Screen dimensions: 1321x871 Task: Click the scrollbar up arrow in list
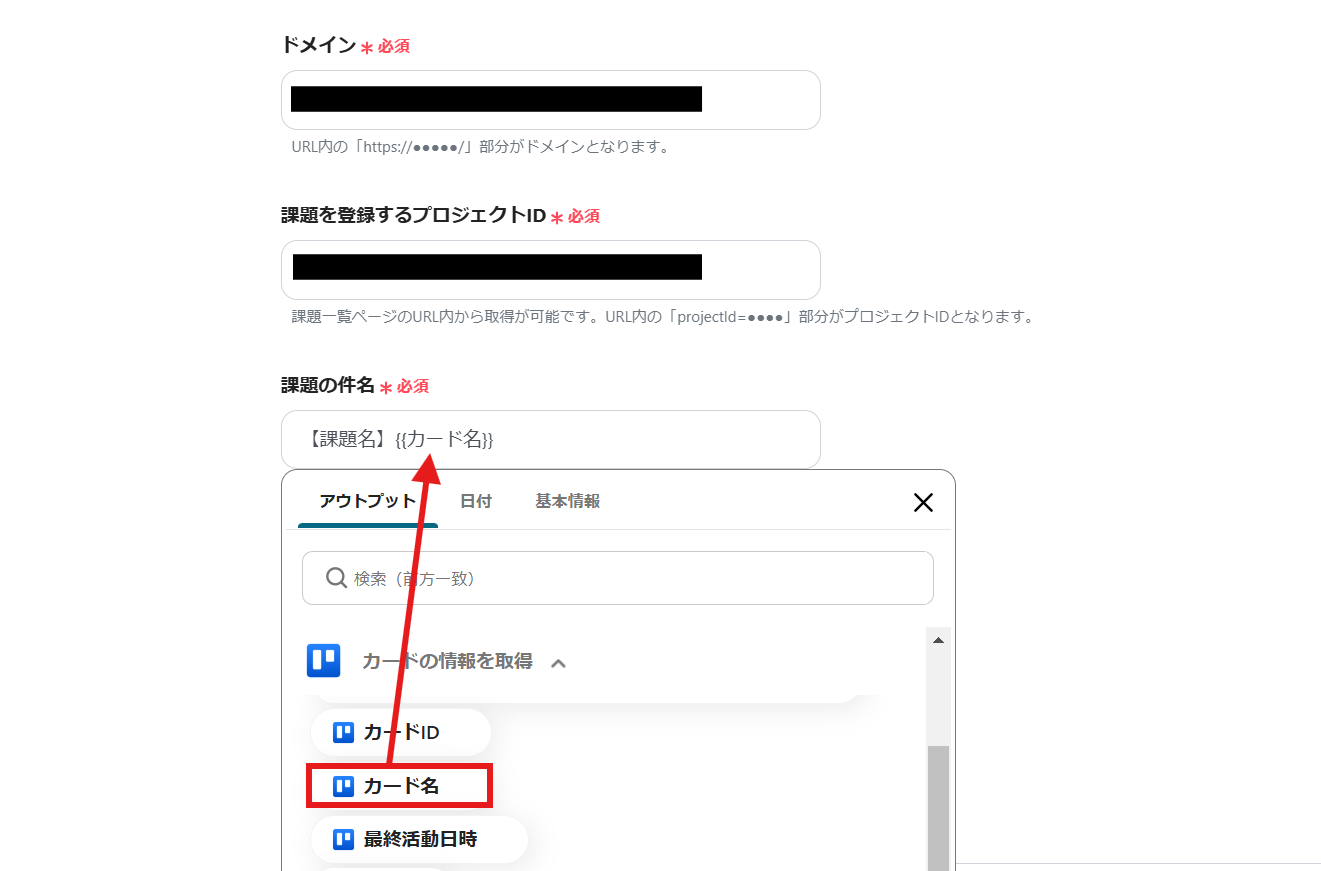coord(938,639)
